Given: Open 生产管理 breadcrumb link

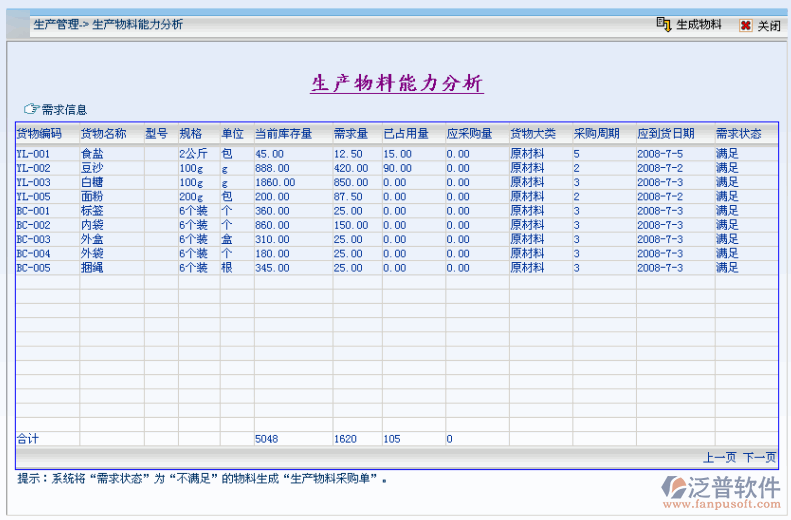Looking at the screenshot, I should [56, 25].
